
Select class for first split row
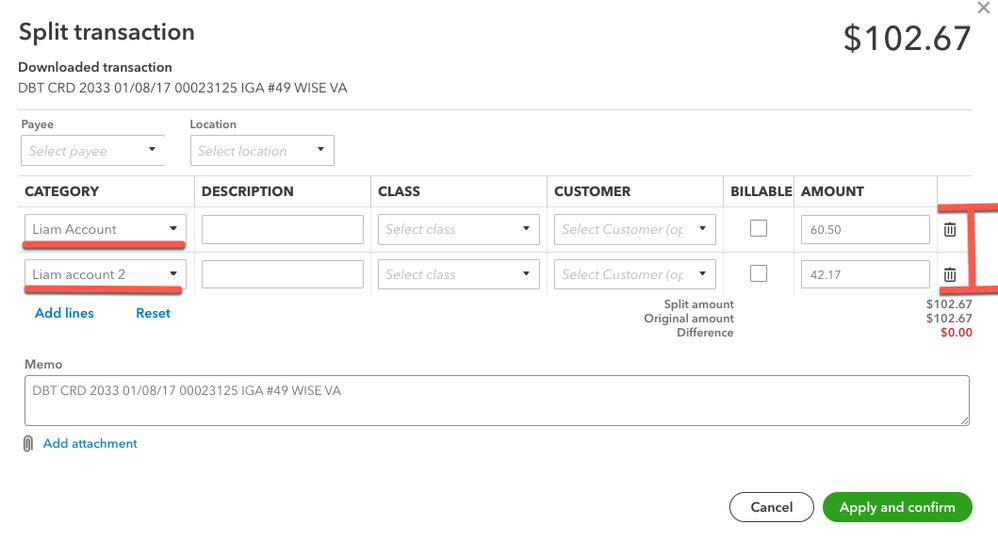[x=459, y=229]
